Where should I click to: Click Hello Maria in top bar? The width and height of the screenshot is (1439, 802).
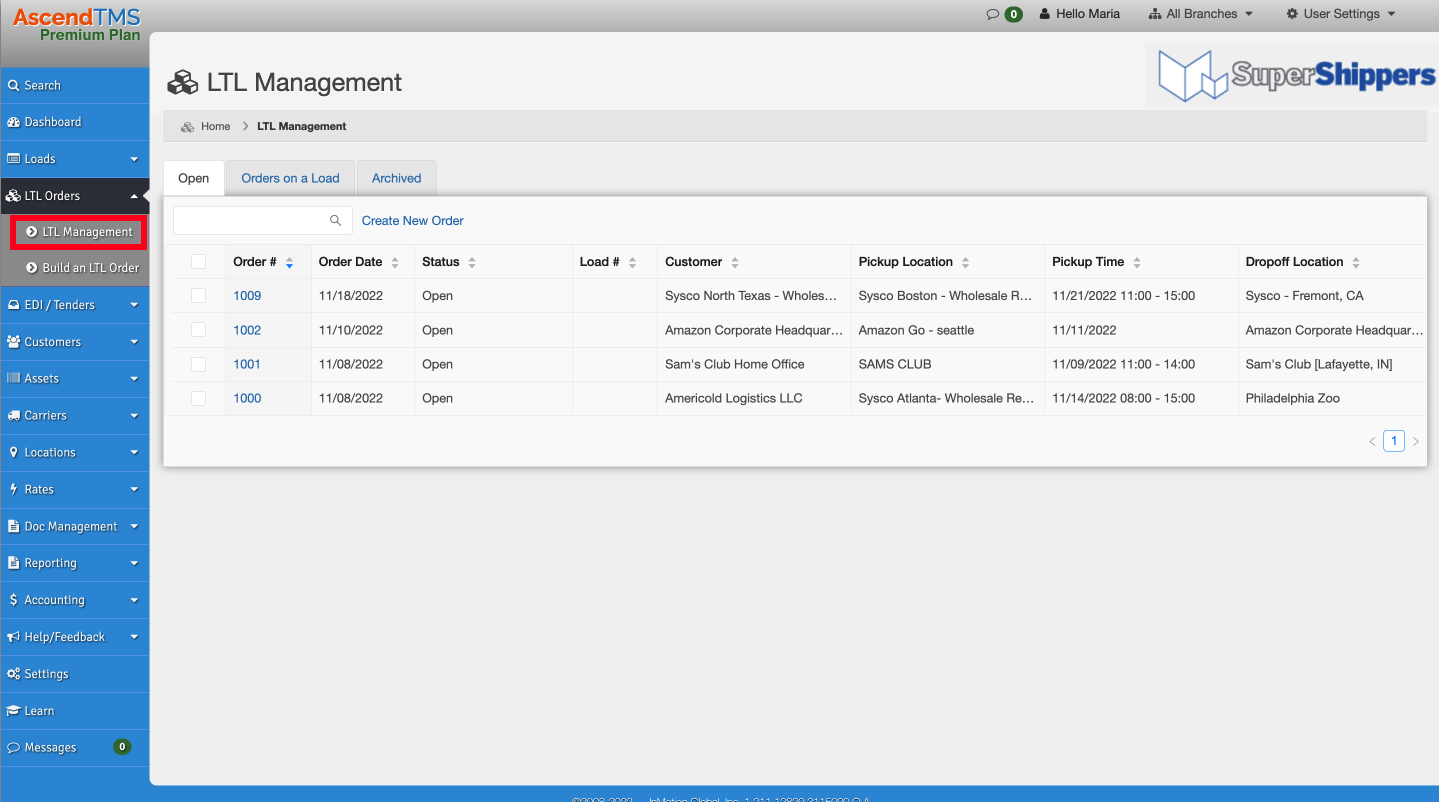[x=1080, y=14]
